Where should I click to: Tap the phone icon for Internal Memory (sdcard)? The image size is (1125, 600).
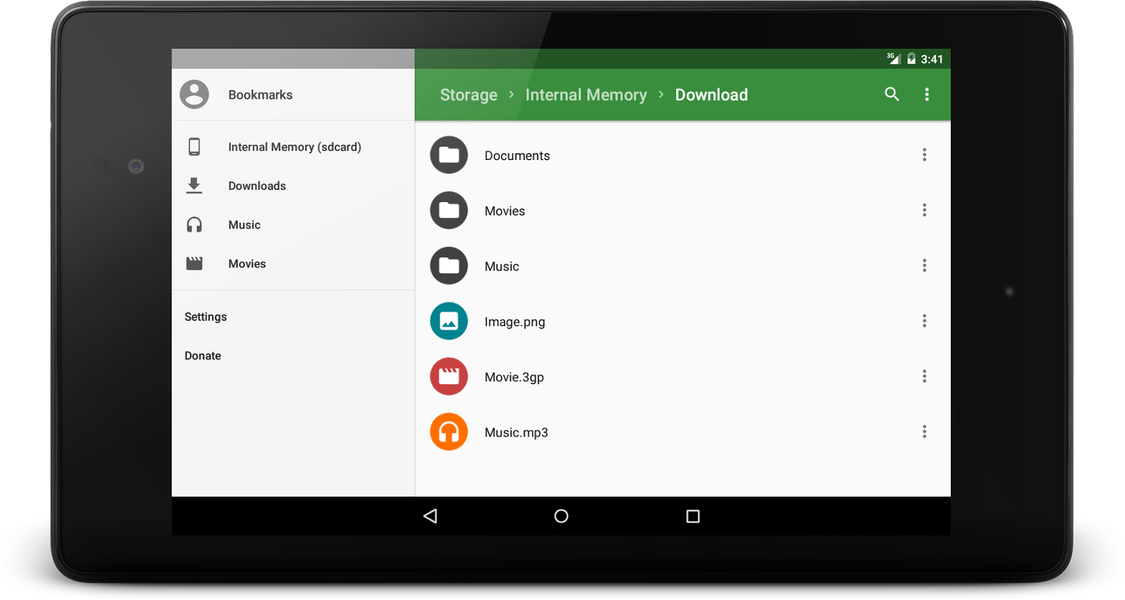coord(194,146)
